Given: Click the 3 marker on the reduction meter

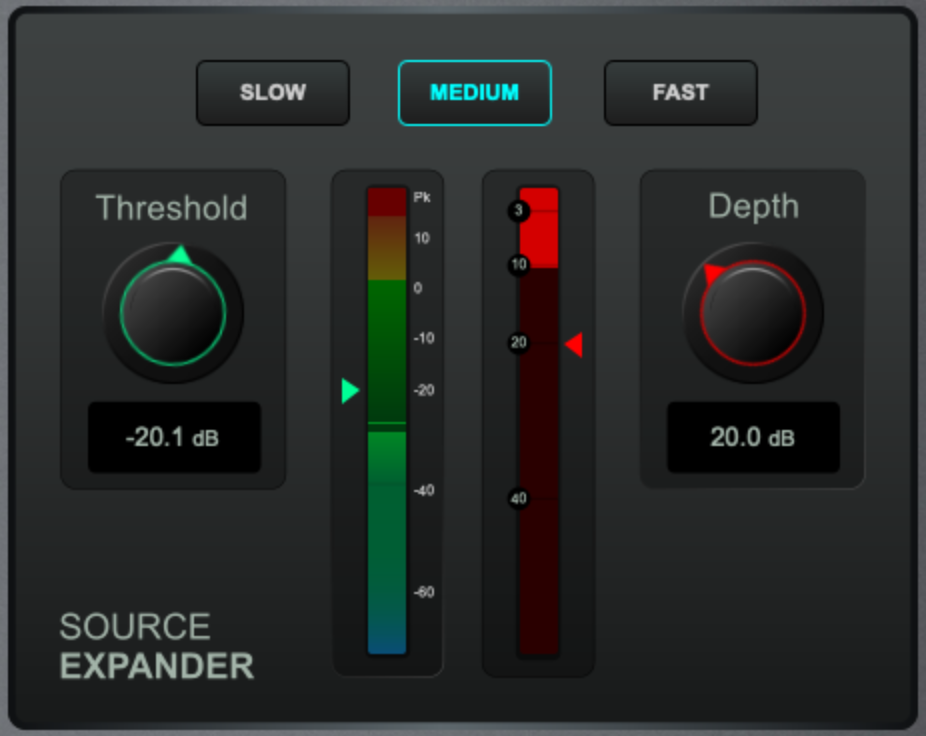Looking at the screenshot, I should point(518,211).
